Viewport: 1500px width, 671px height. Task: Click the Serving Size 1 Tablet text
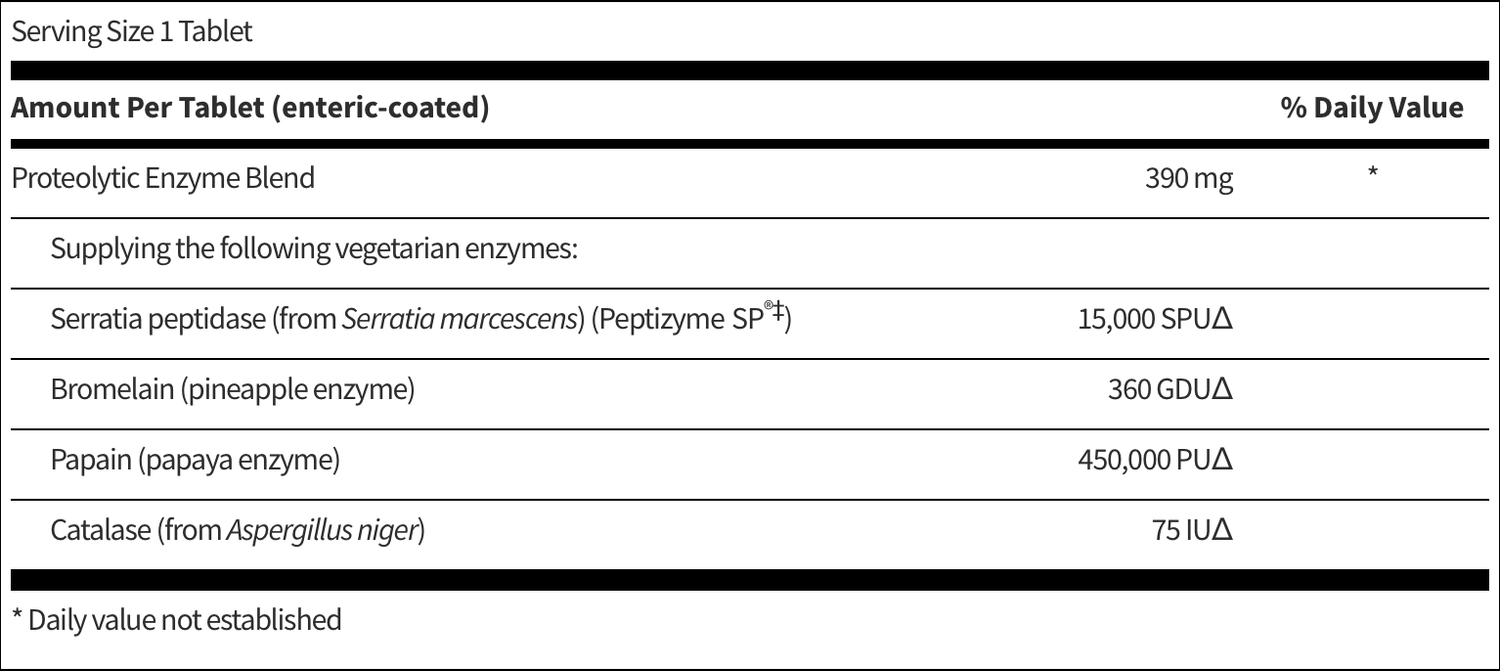(132, 32)
